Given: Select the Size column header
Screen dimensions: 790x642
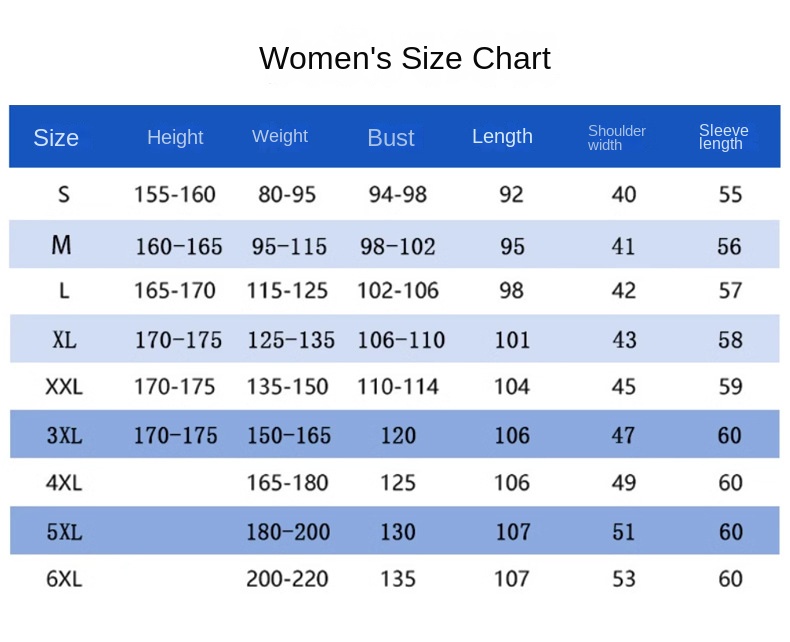Looking at the screenshot, I should coord(56,138).
